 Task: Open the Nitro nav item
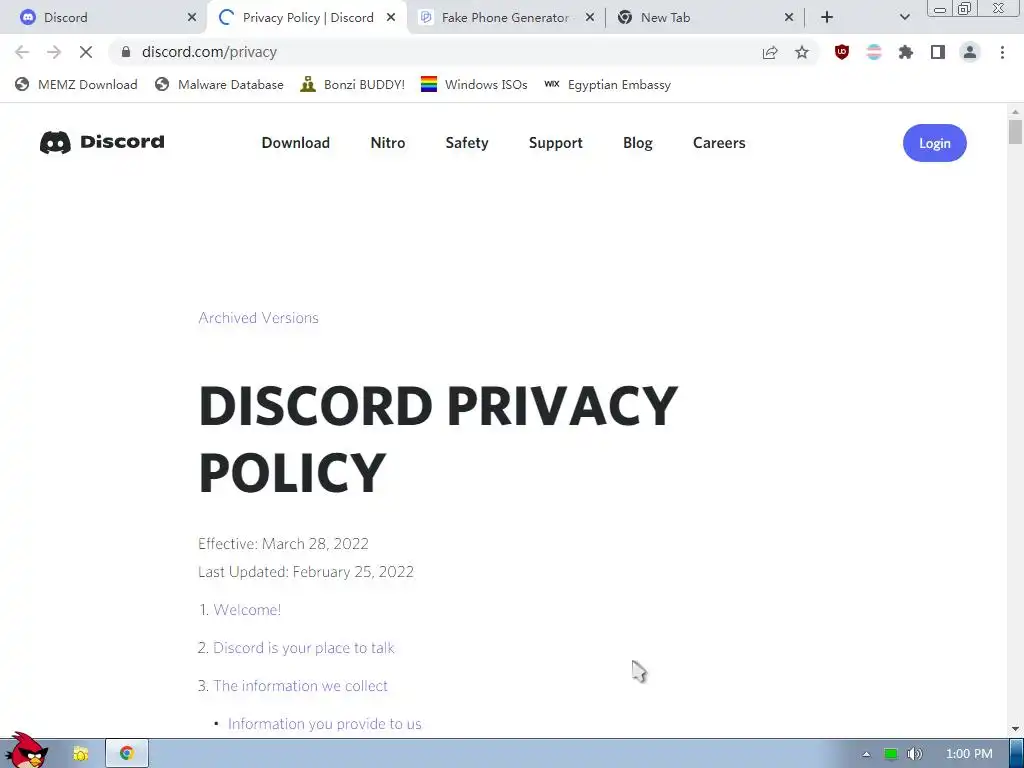388,142
